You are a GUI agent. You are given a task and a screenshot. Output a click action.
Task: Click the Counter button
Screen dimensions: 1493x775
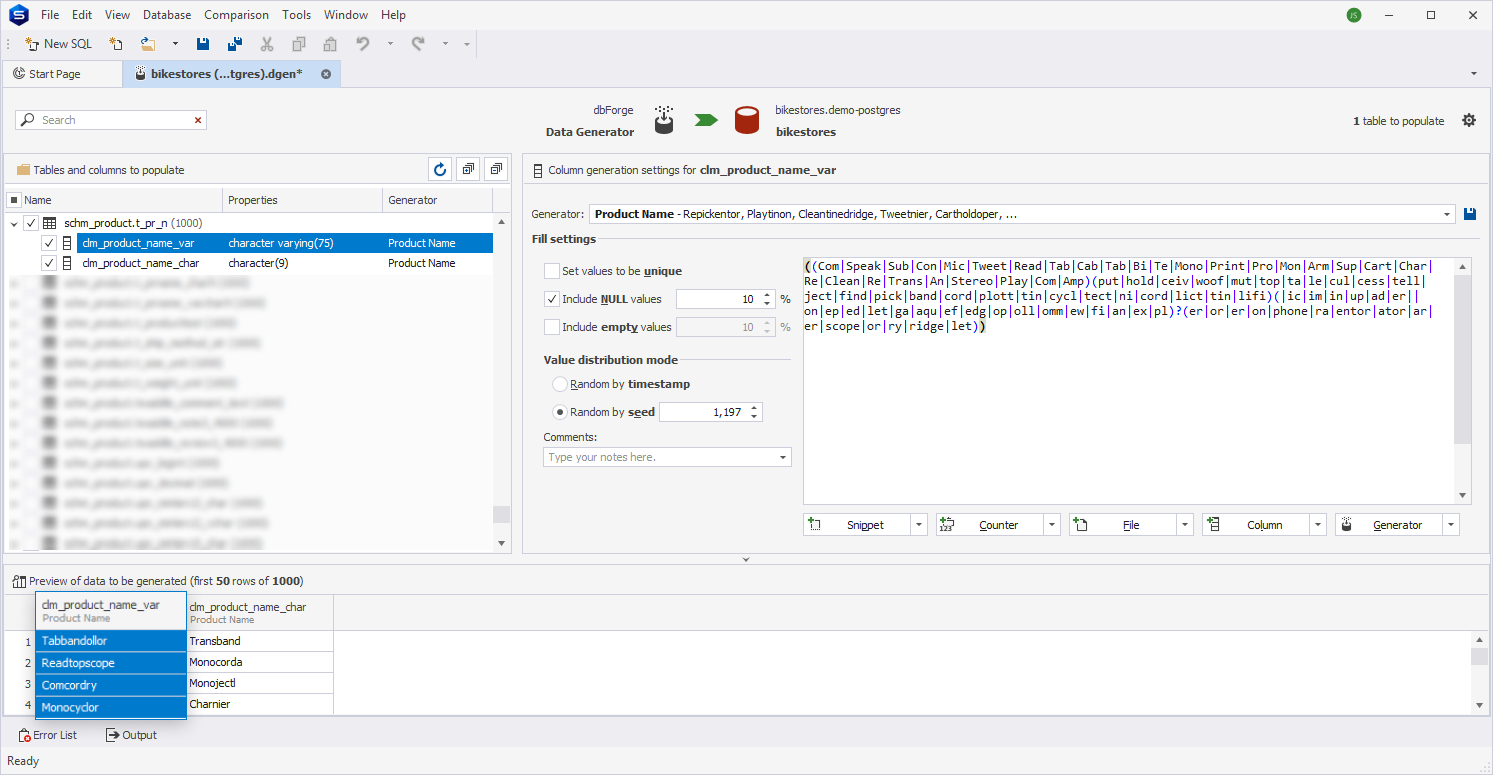(x=990, y=525)
